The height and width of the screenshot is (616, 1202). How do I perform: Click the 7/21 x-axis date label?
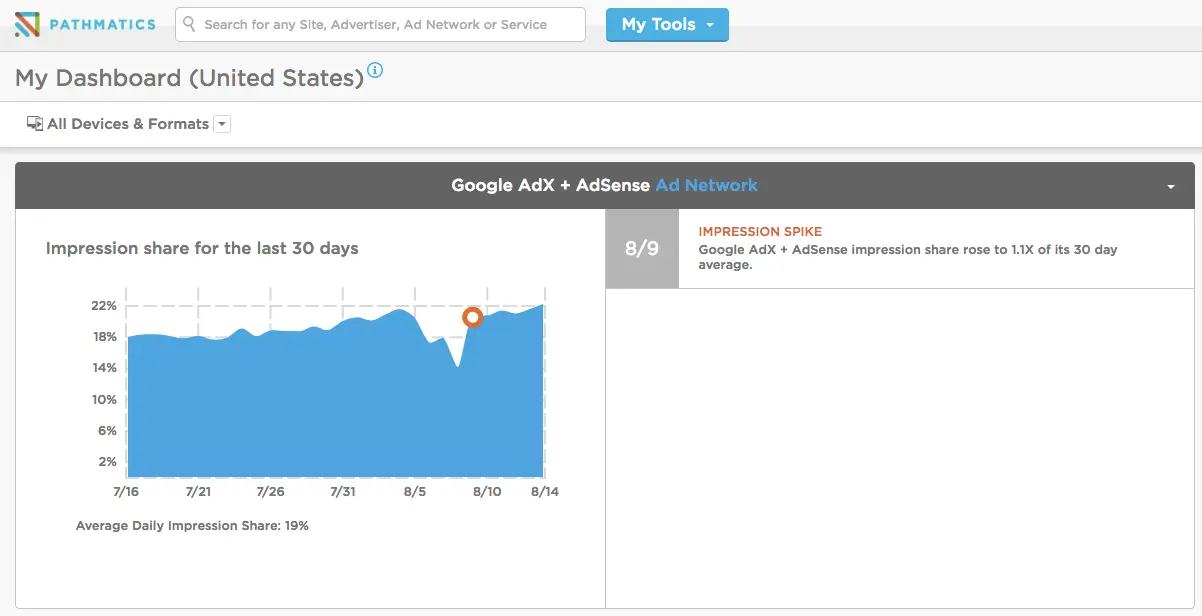tap(199, 492)
